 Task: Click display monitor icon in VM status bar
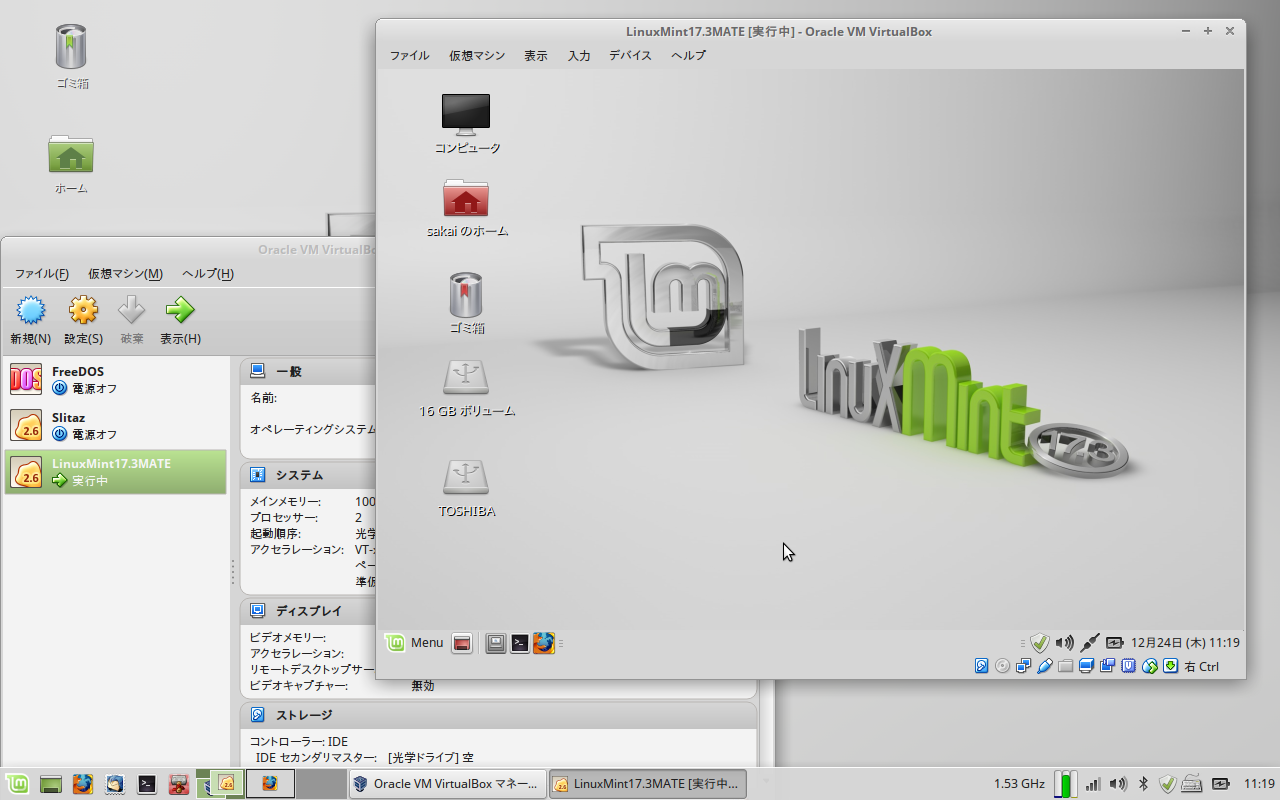(1087, 666)
